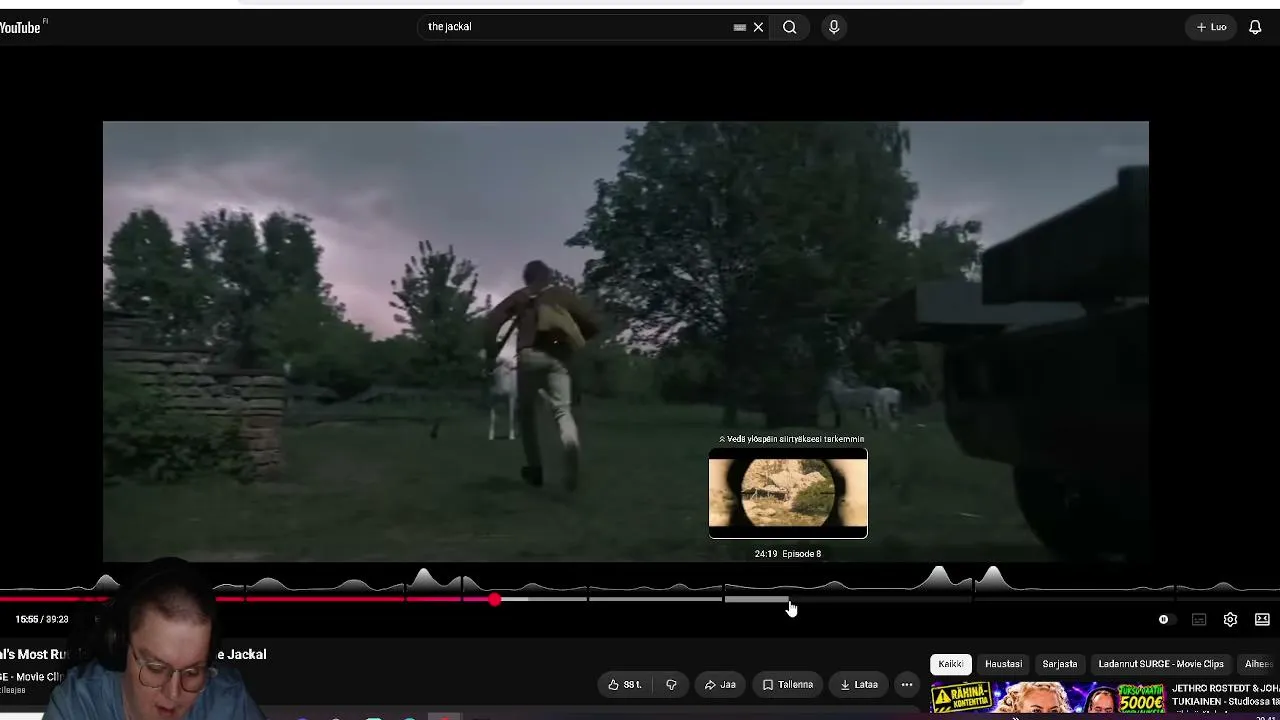Toggle subtitles with the captions icon
The image size is (1280, 720).
tap(1199, 620)
